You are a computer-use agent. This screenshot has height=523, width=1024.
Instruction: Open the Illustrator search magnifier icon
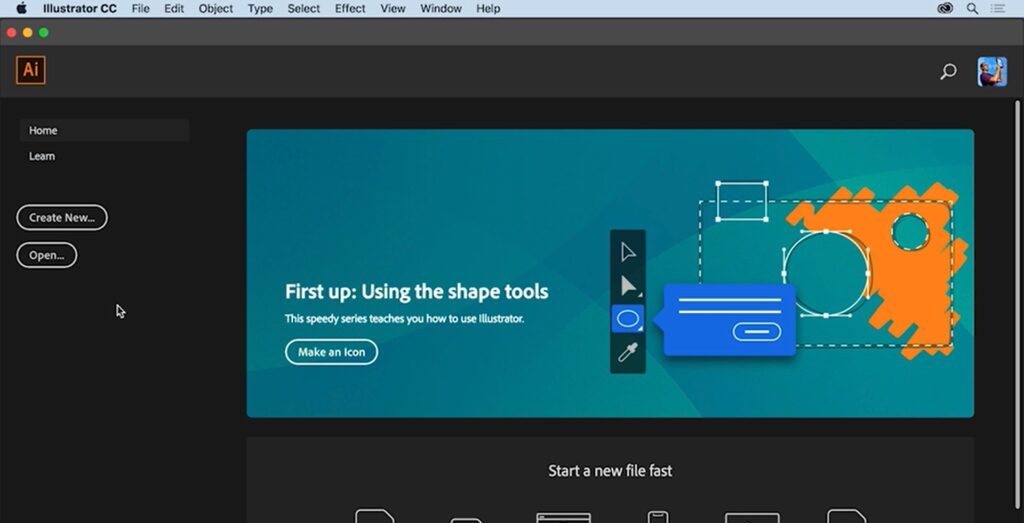[948, 72]
